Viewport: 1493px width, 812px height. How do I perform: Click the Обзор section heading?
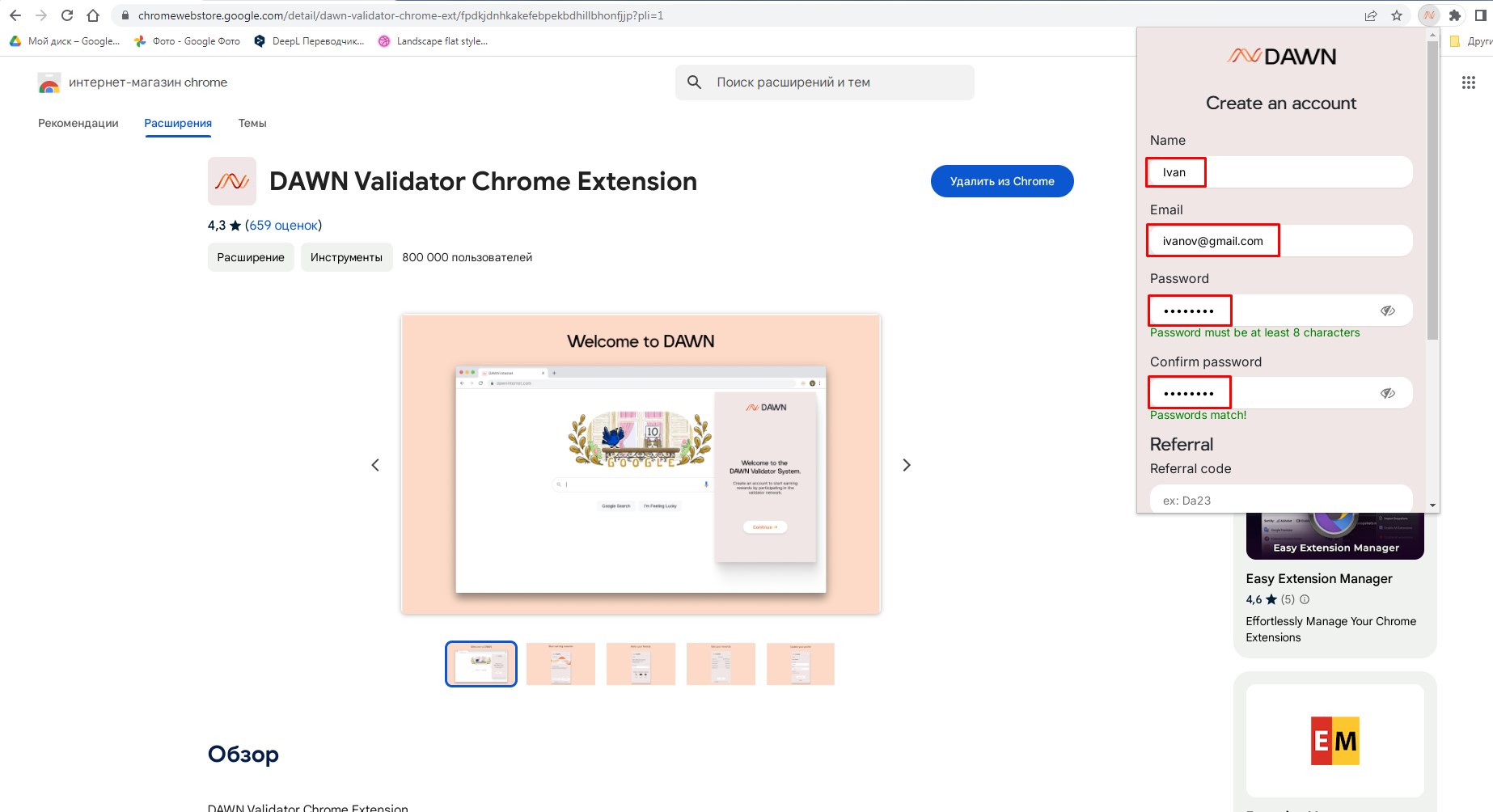tap(243, 754)
